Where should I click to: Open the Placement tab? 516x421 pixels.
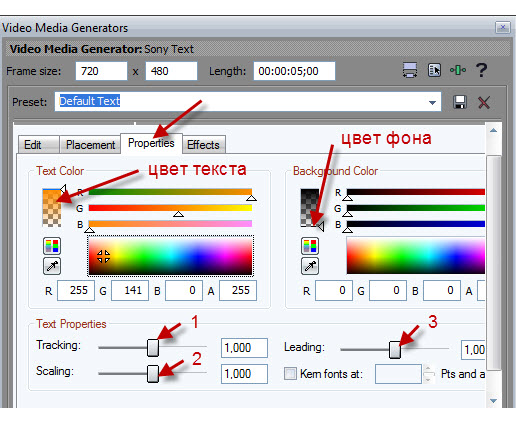pyautogui.click(x=90, y=145)
